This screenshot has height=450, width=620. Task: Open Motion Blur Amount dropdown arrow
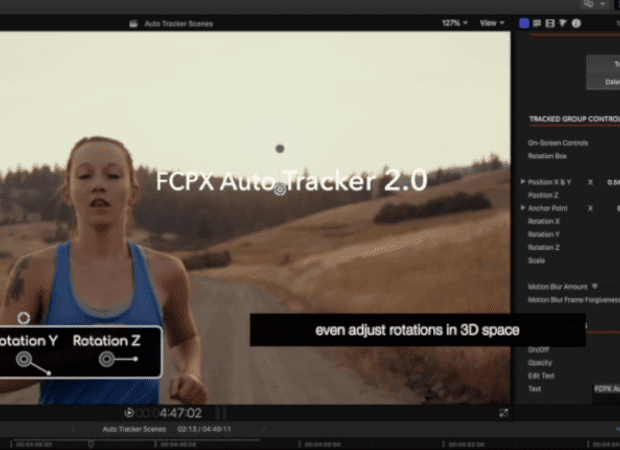click(x=595, y=286)
